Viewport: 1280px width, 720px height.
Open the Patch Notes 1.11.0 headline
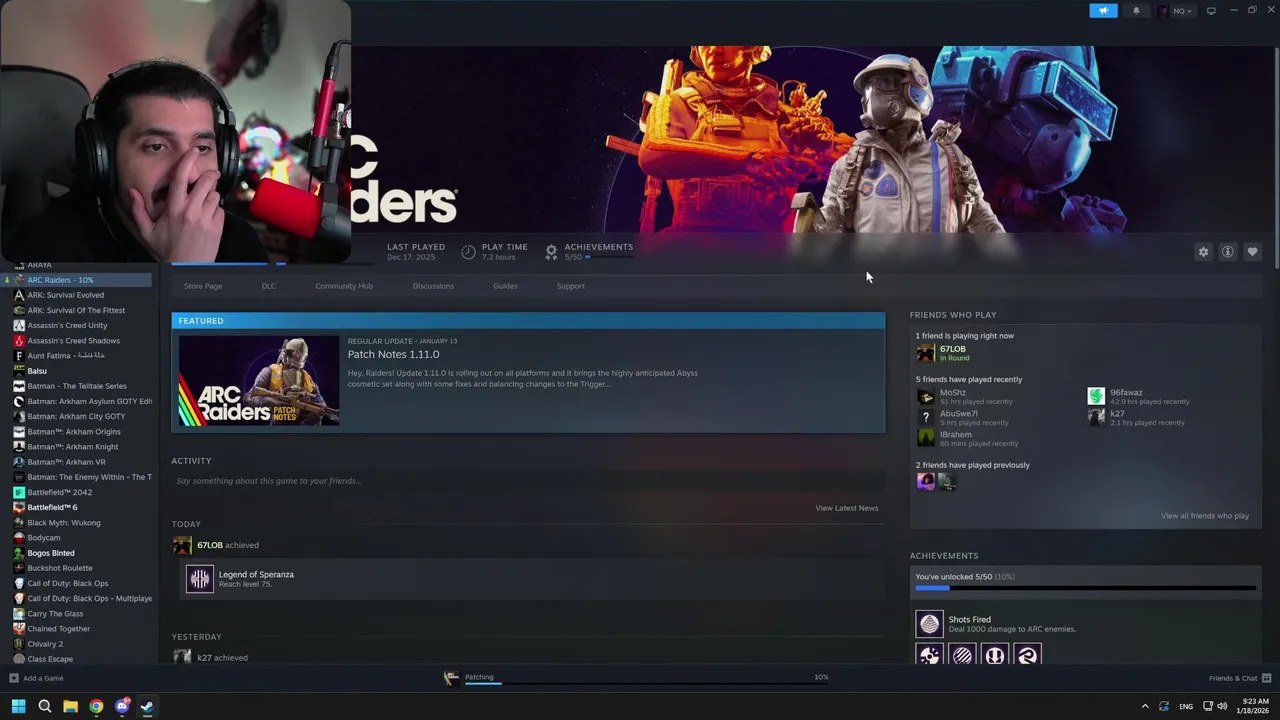tap(393, 354)
